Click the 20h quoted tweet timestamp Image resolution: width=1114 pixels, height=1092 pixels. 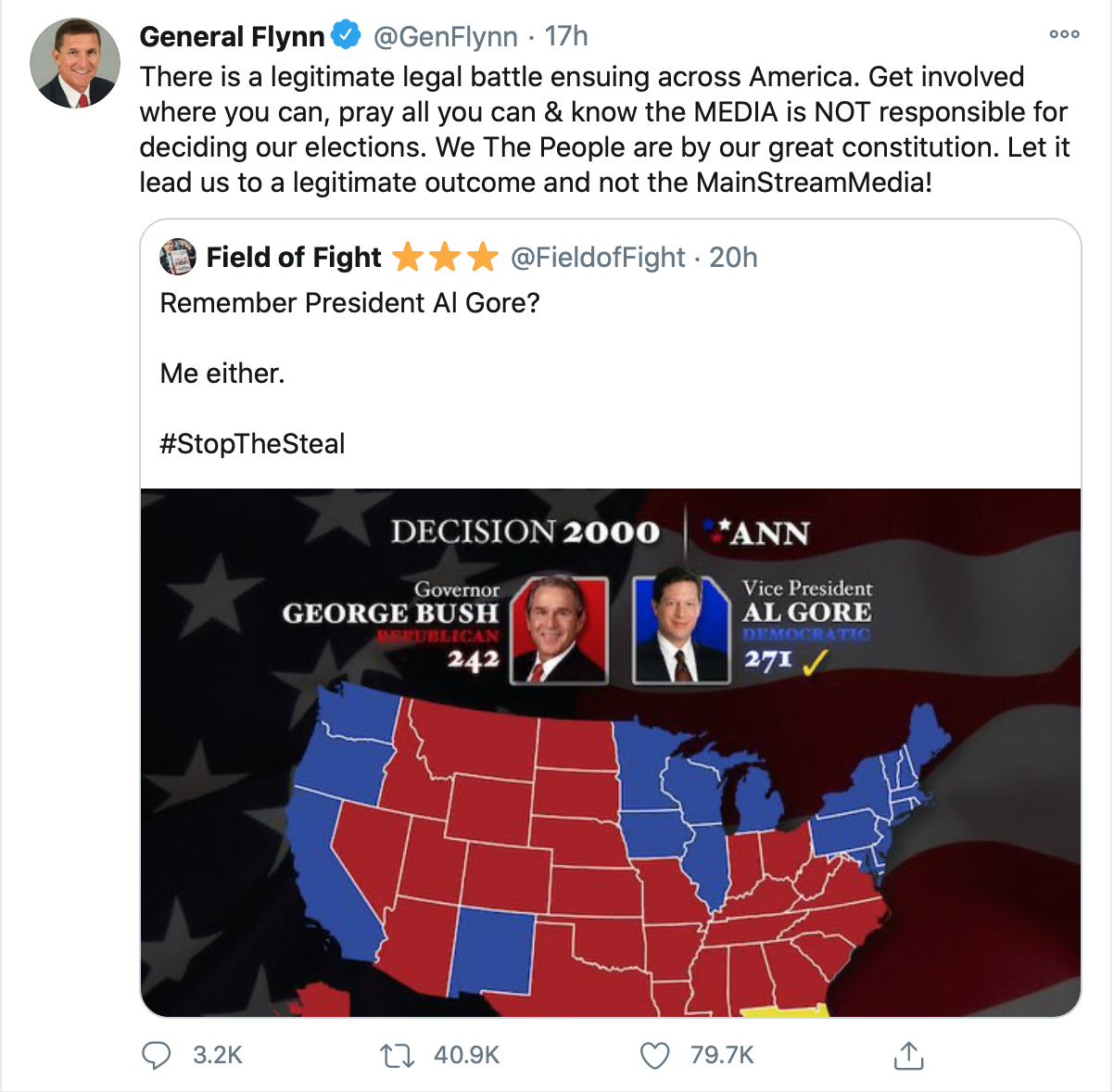(733, 257)
